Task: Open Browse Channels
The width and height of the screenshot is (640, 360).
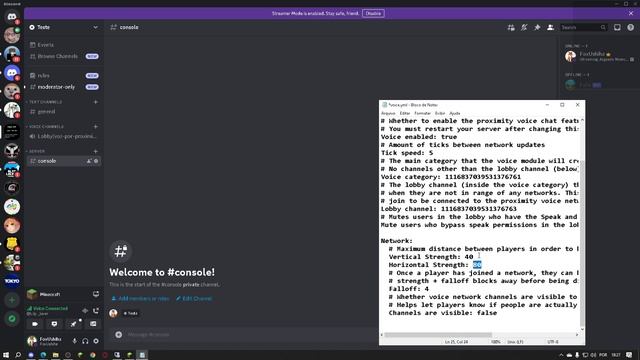Action: (x=64, y=56)
